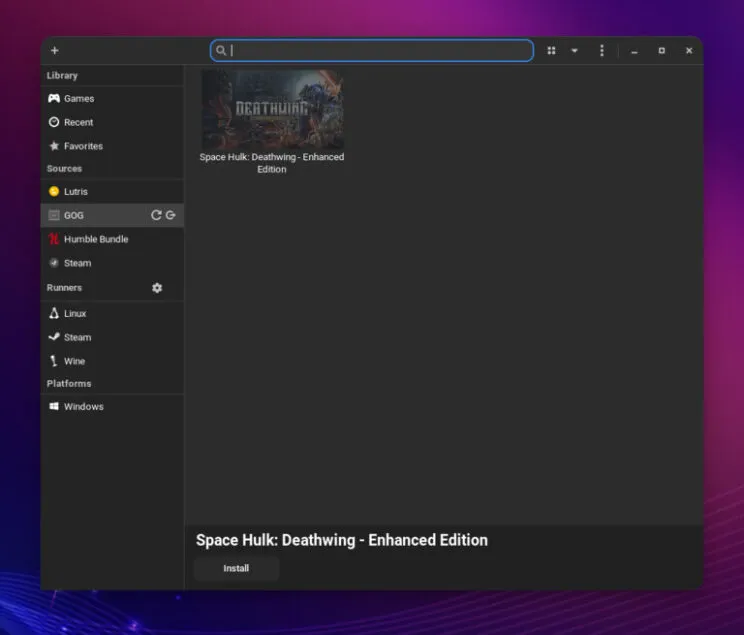Open the three-dot main menu
The width and height of the screenshot is (744, 635).
click(602, 50)
